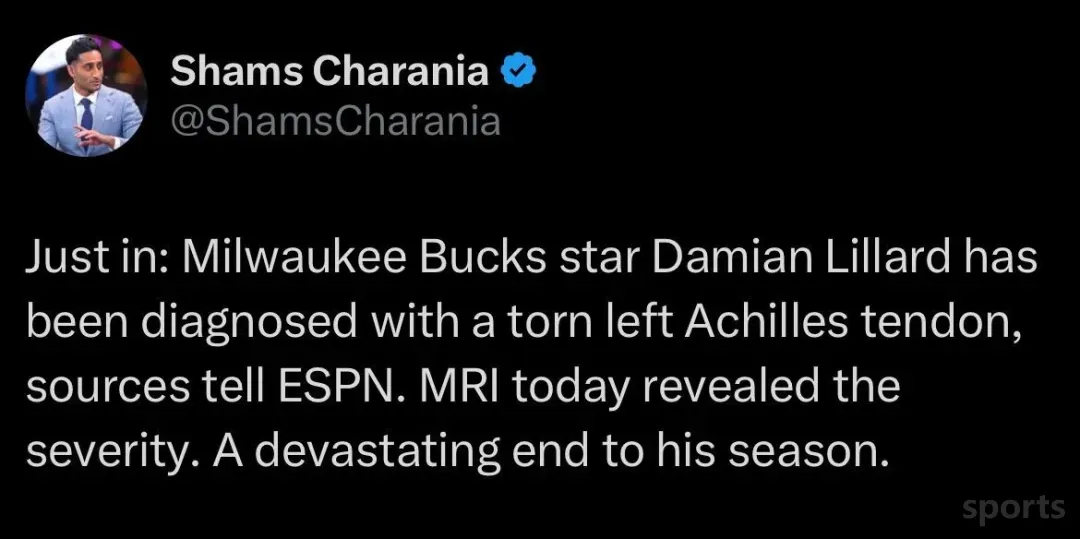Open the Shams Charania display name

click(329, 70)
